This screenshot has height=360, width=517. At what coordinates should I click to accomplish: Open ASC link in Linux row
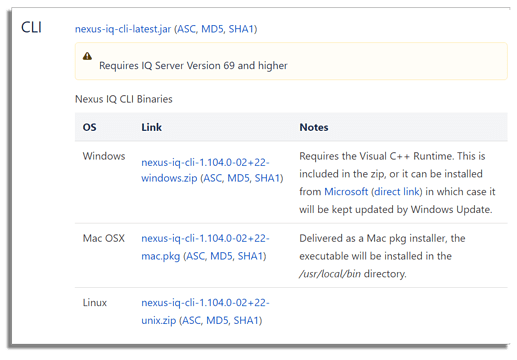point(192,320)
